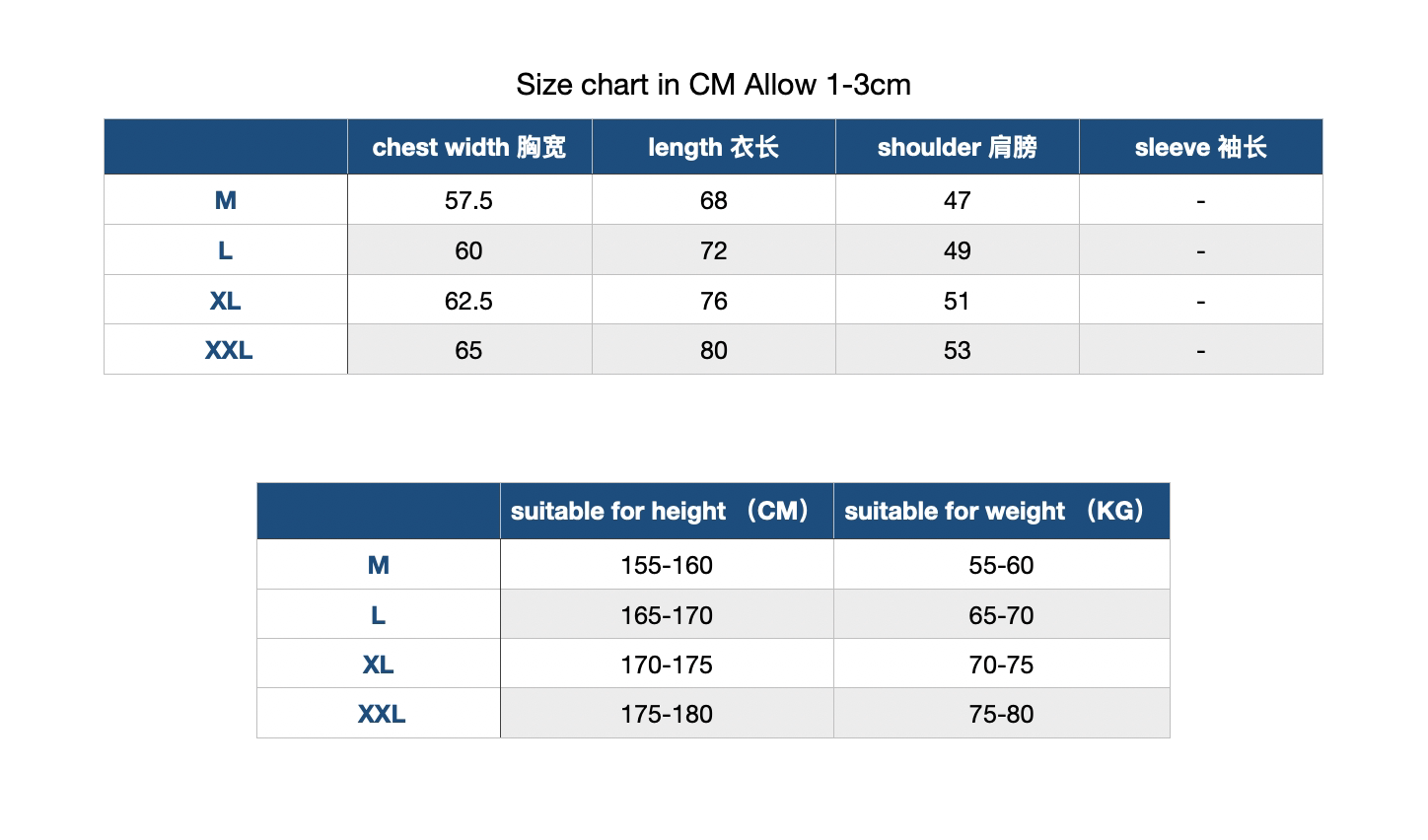Click the 'suitable for weight (KG)' header

(1000, 512)
